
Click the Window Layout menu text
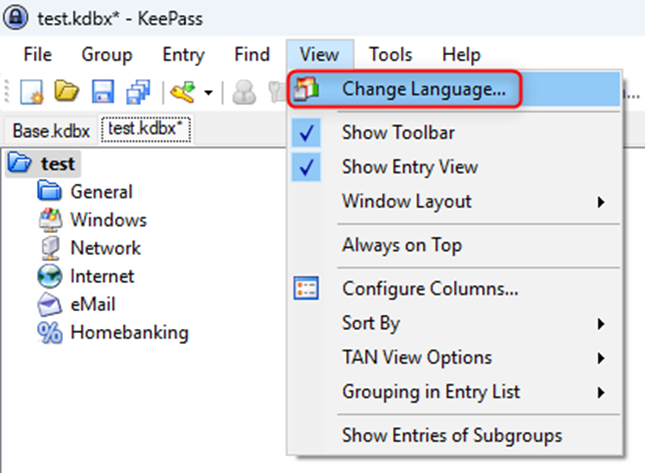pos(407,202)
